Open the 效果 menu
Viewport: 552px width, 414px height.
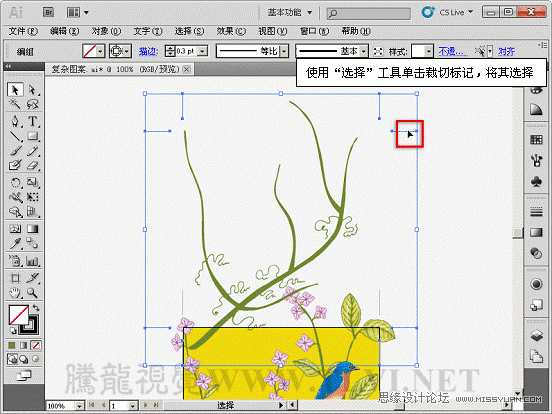pos(231,31)
